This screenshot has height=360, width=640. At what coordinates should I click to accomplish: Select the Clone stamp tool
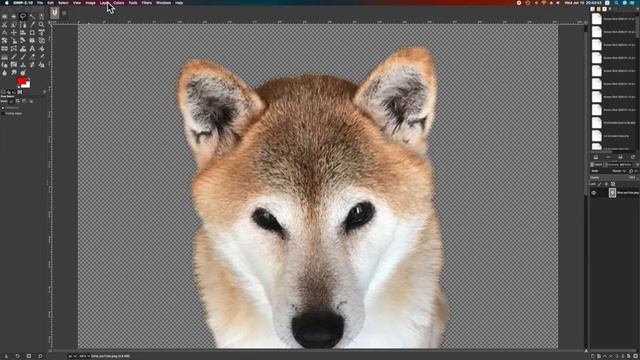pyautogui.click(x=23, y=64)
